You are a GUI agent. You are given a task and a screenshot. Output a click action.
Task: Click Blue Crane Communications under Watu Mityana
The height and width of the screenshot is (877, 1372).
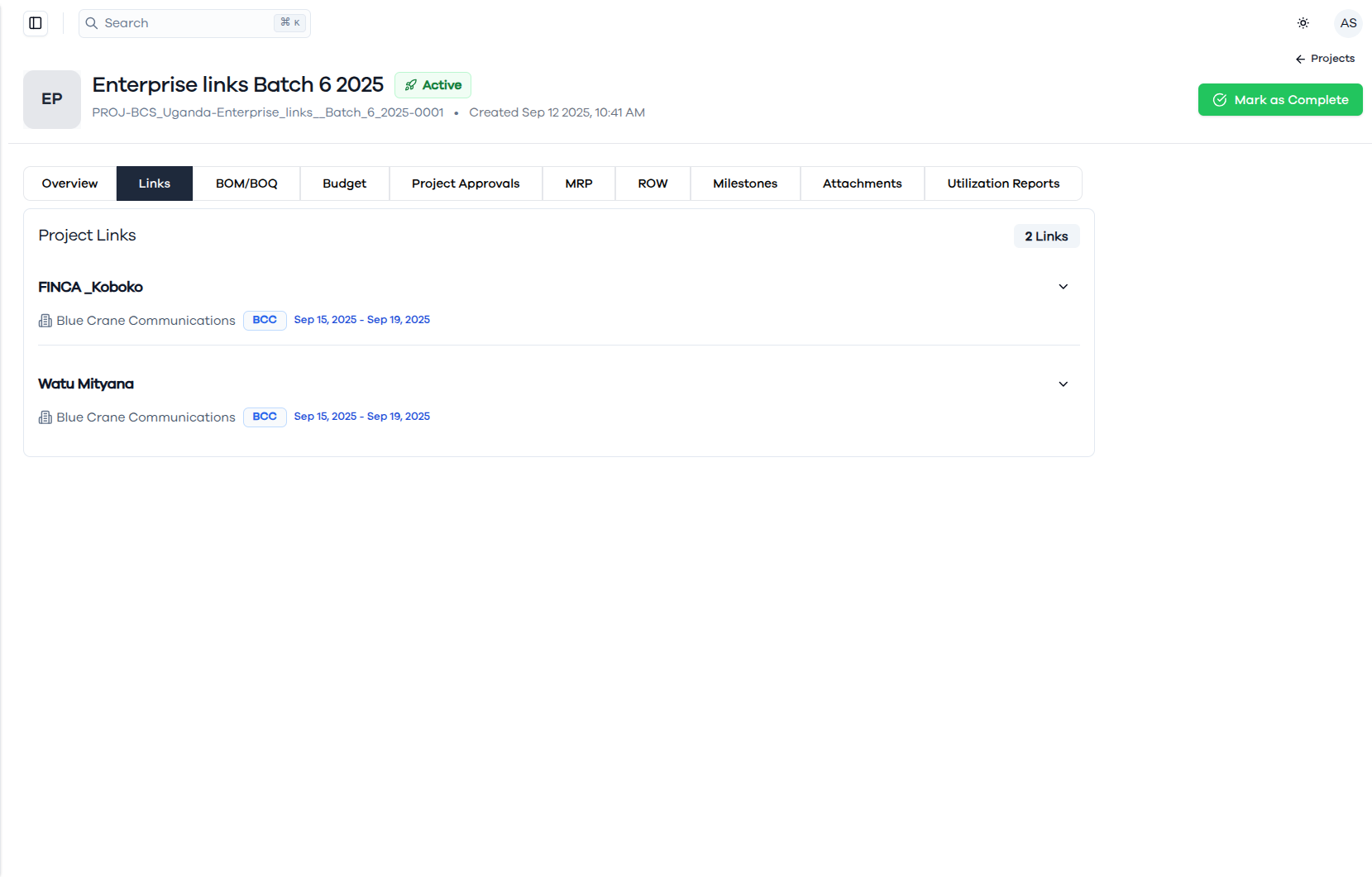[146, 417]
